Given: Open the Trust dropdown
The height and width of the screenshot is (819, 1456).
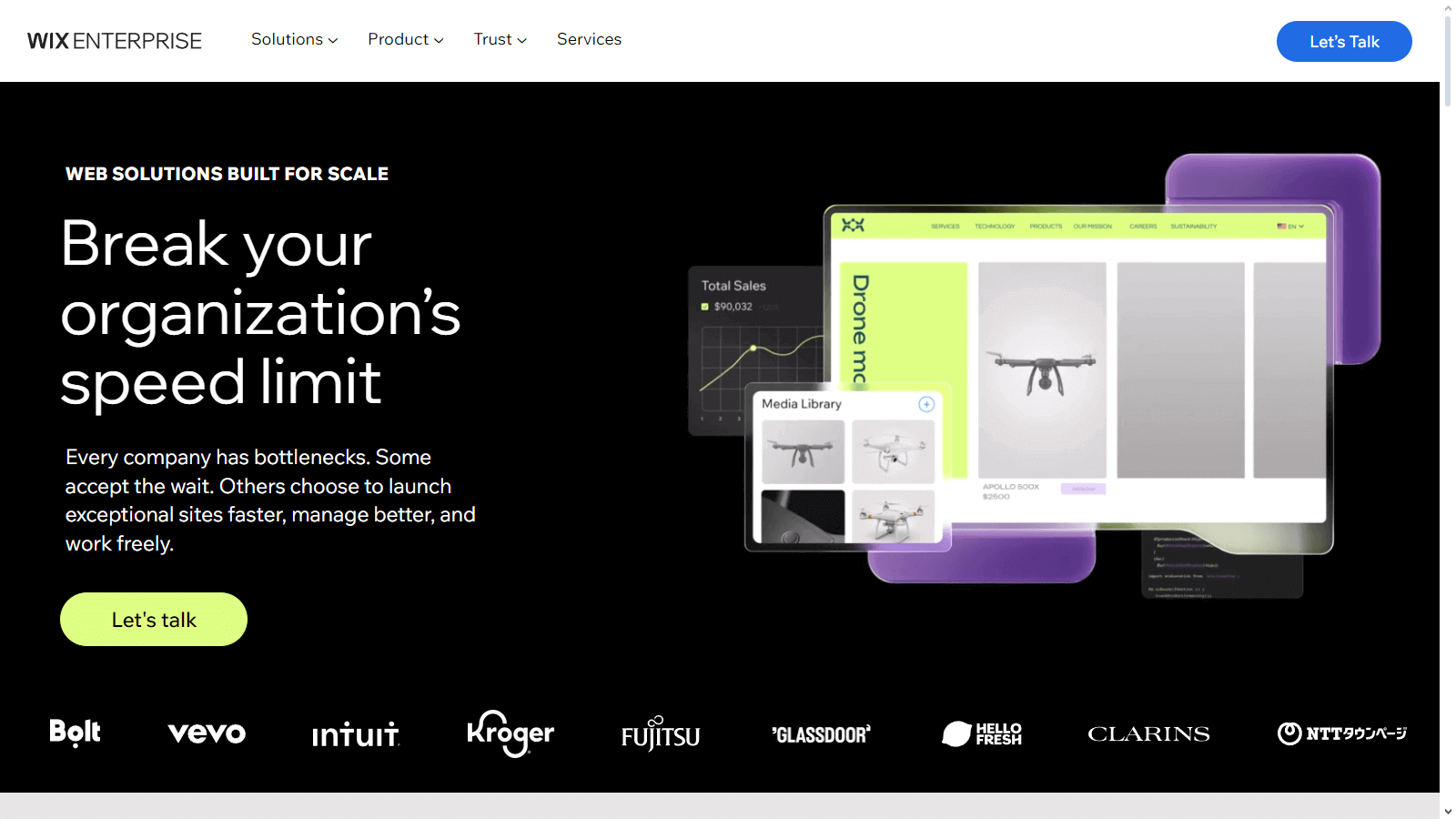Looking at the screenshot, I should tap(500, 39).
